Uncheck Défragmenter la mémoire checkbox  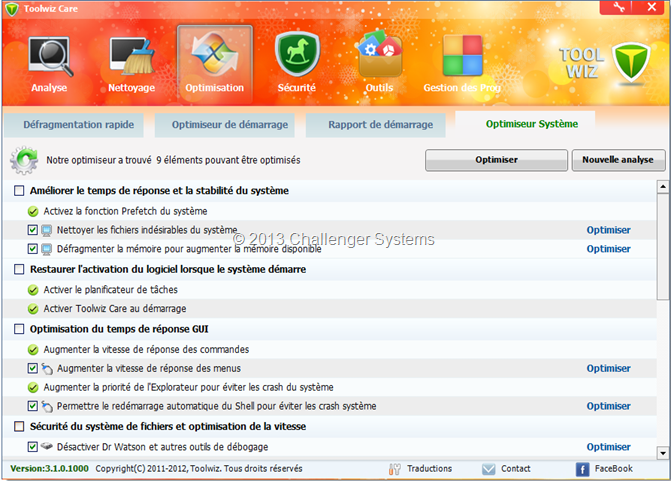point(33,249)
